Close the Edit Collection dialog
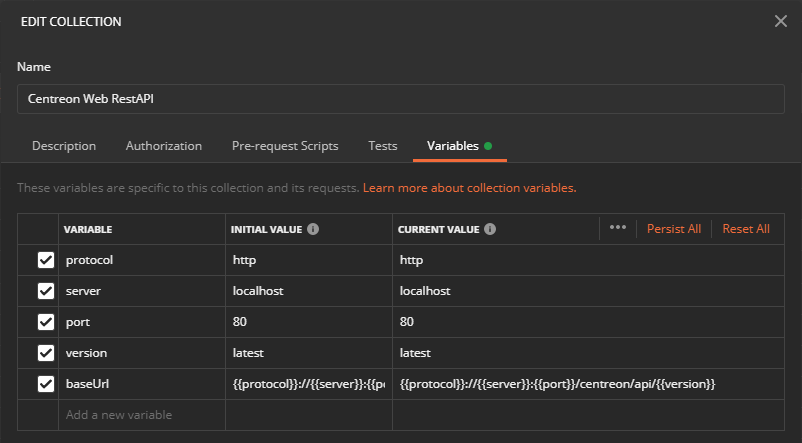This screenshot has height=443, width=802. (x=780, y=21)
